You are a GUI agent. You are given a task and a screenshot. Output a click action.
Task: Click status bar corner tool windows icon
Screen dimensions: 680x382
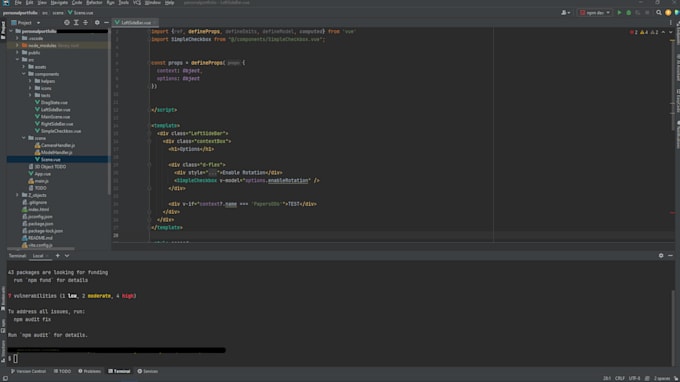point(5,379)
